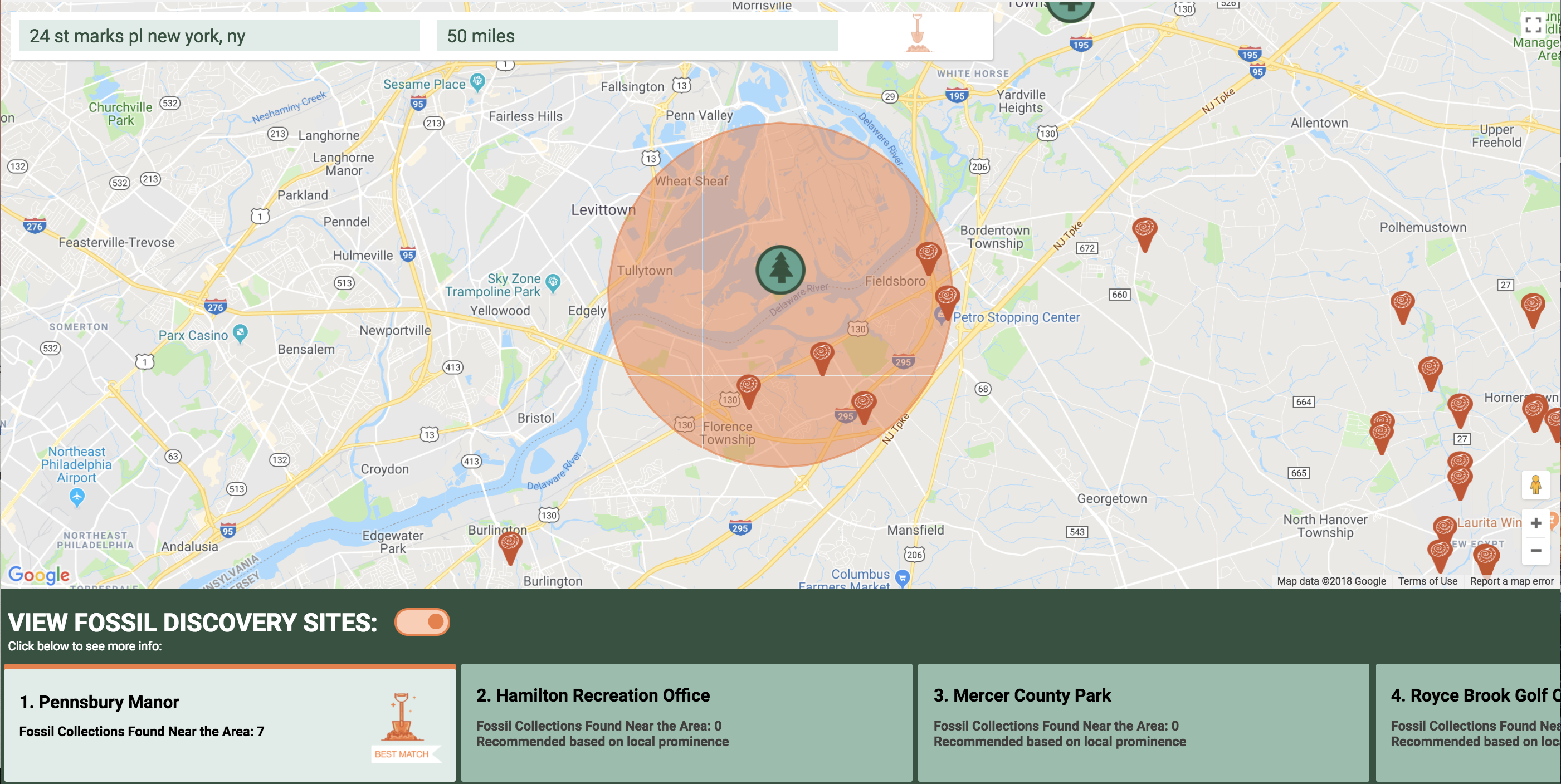The width and height of the screenshot is (1561, 784).
Task: Select the Hamilton Recreation Office card
Action: [686, 722]
